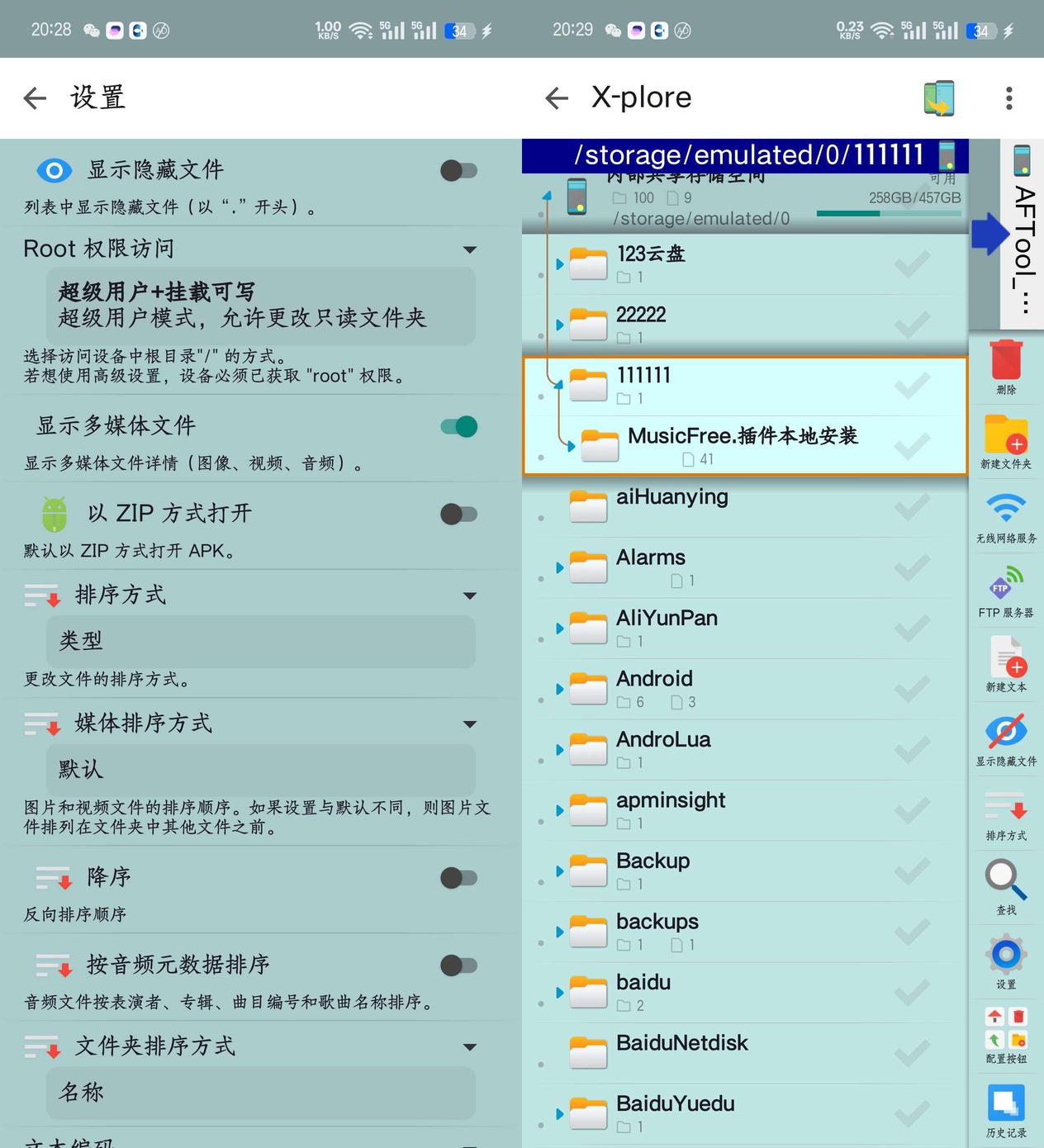Click the configure buttons icon
The width and height of the screenshot is (1044, 1148).
coord(1005,1029)
